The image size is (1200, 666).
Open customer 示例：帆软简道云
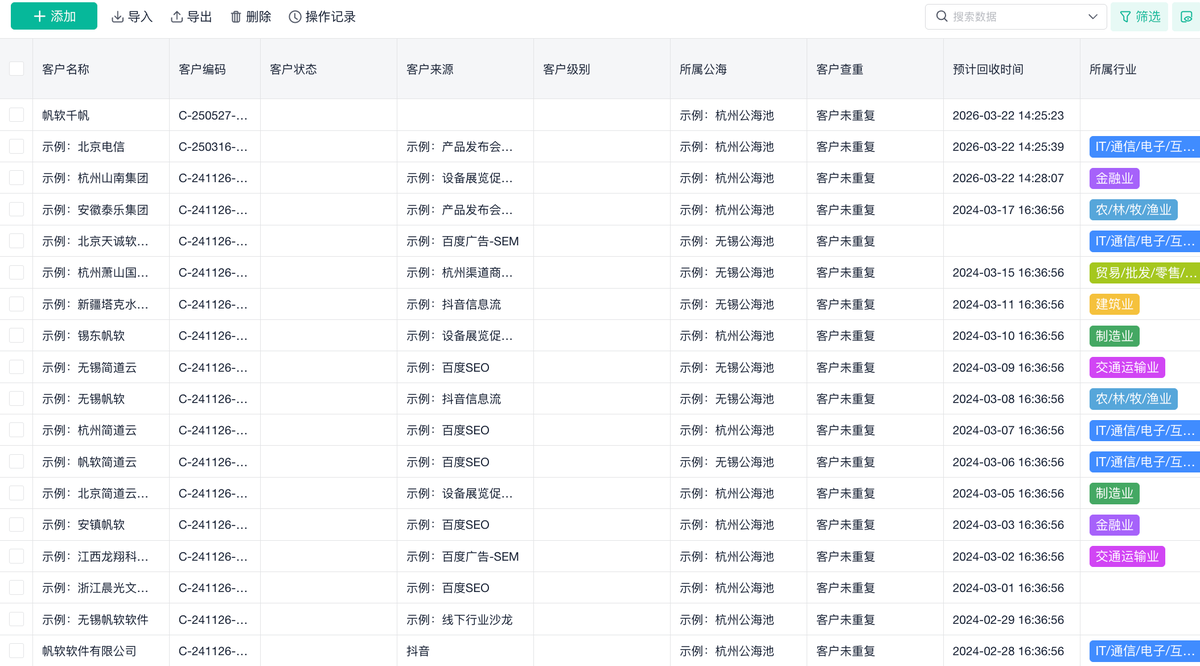89,462
